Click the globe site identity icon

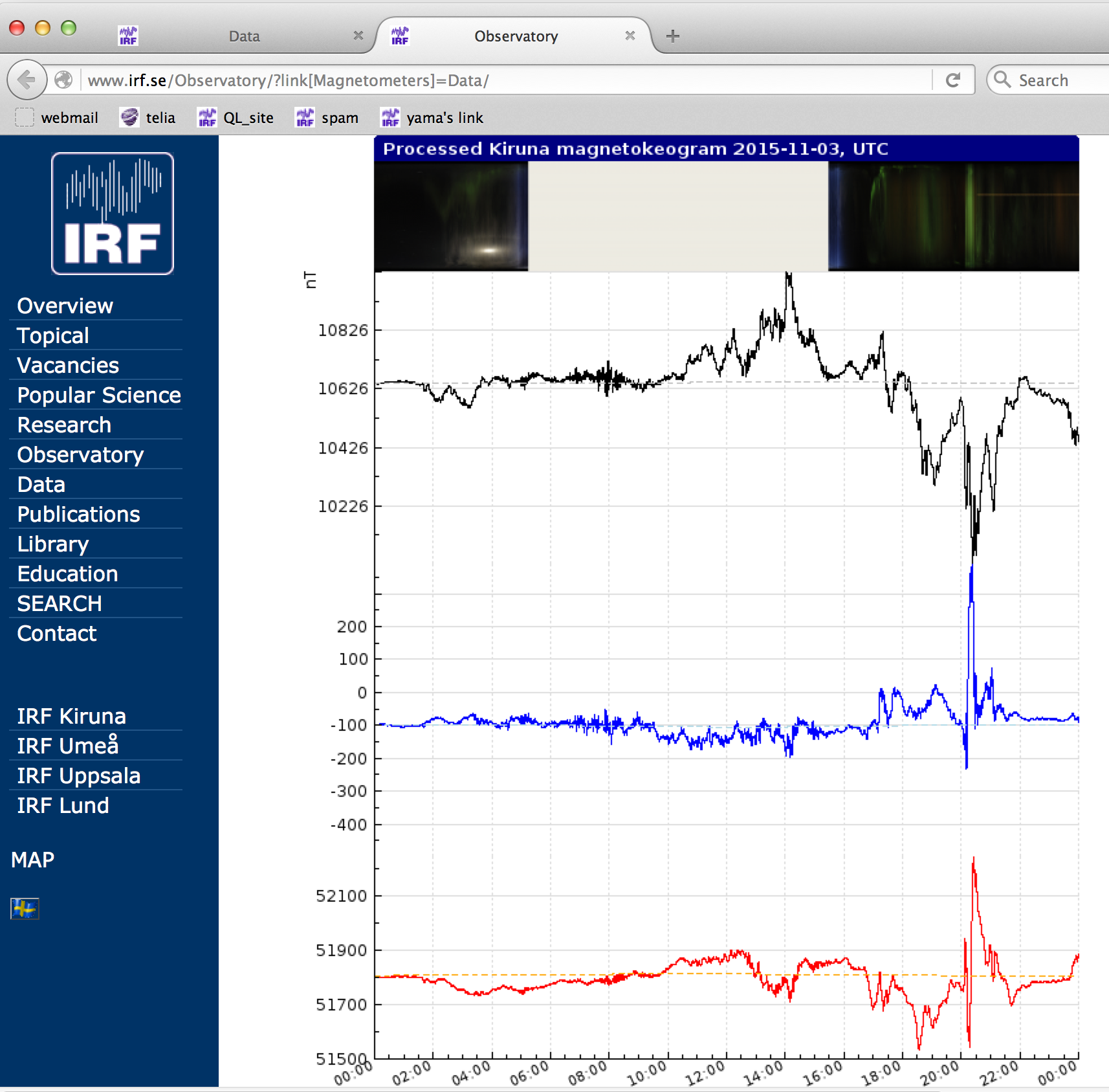tap(63, 80)
